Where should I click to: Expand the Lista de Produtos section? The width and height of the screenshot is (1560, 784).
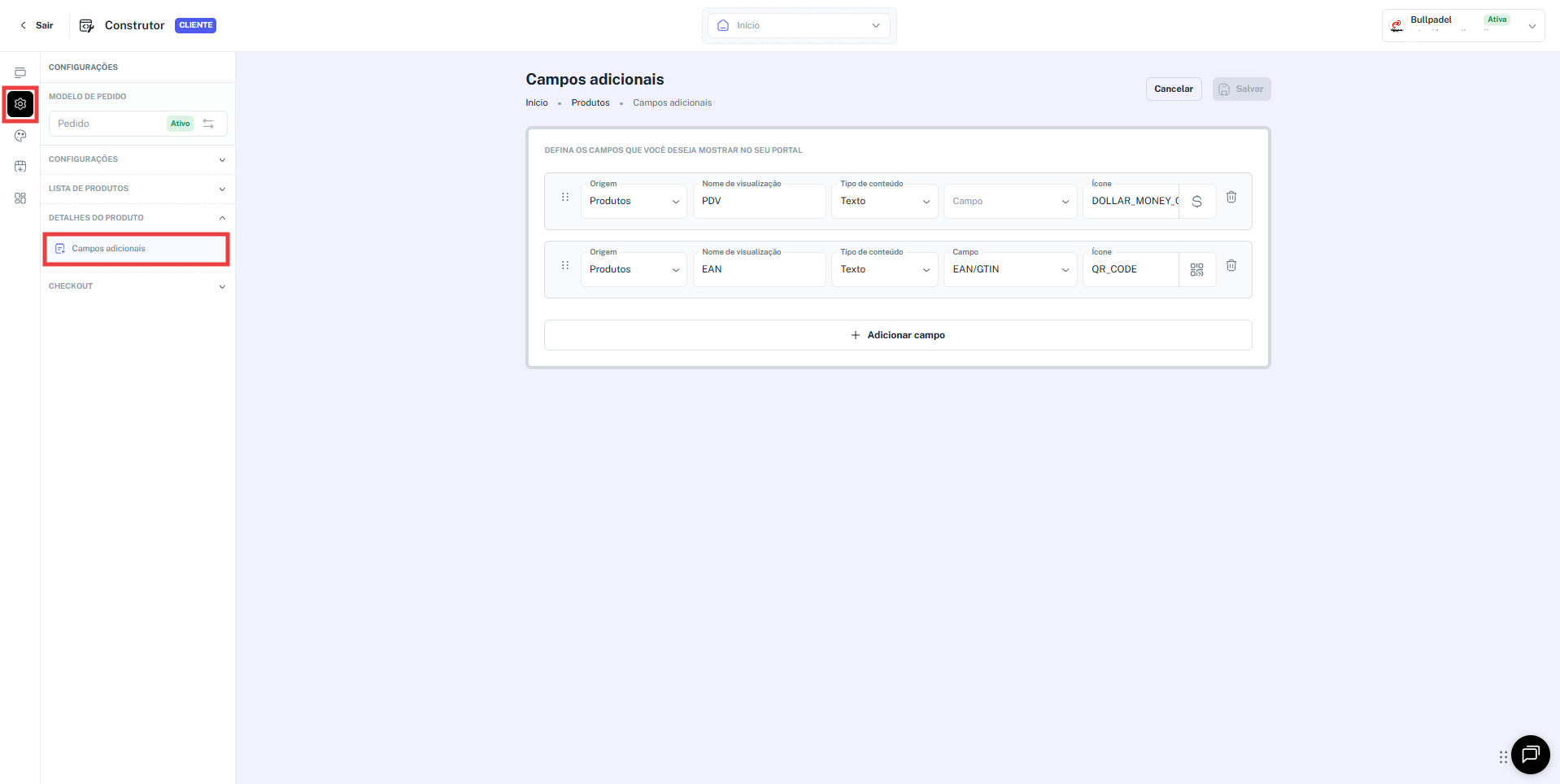(137, 189)
